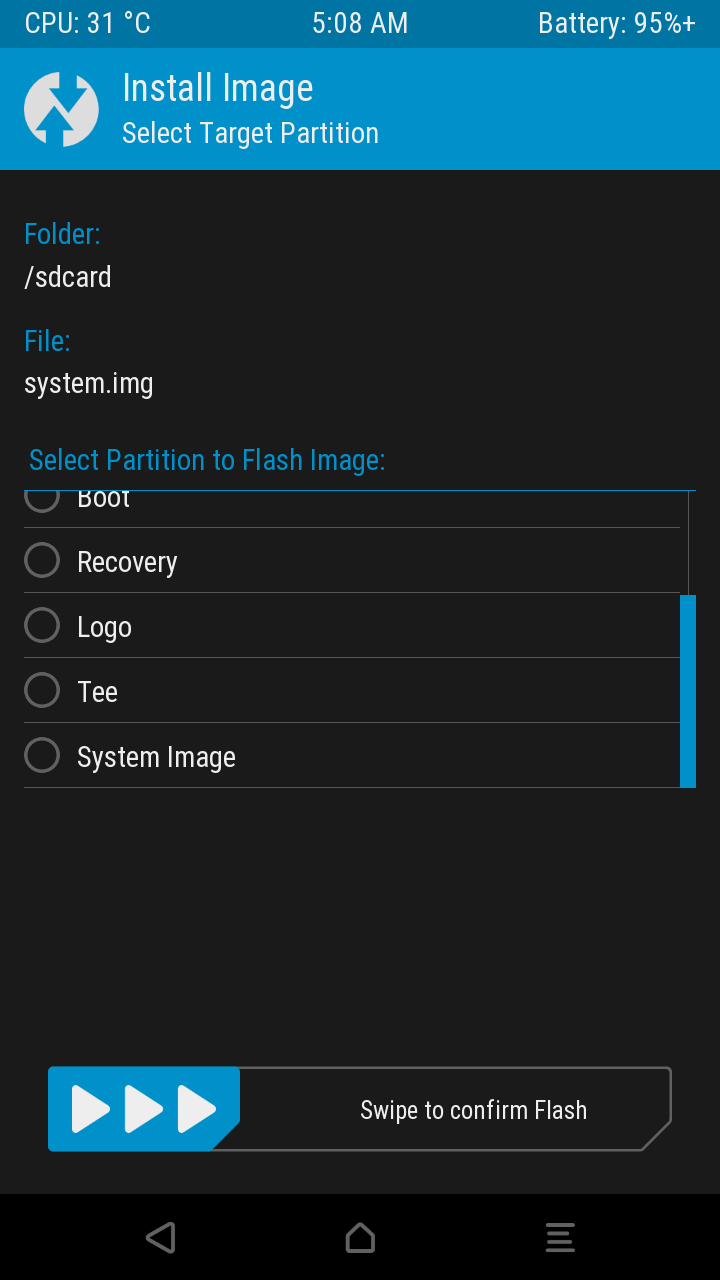Click the battery status in top bar

click(616, 24)
